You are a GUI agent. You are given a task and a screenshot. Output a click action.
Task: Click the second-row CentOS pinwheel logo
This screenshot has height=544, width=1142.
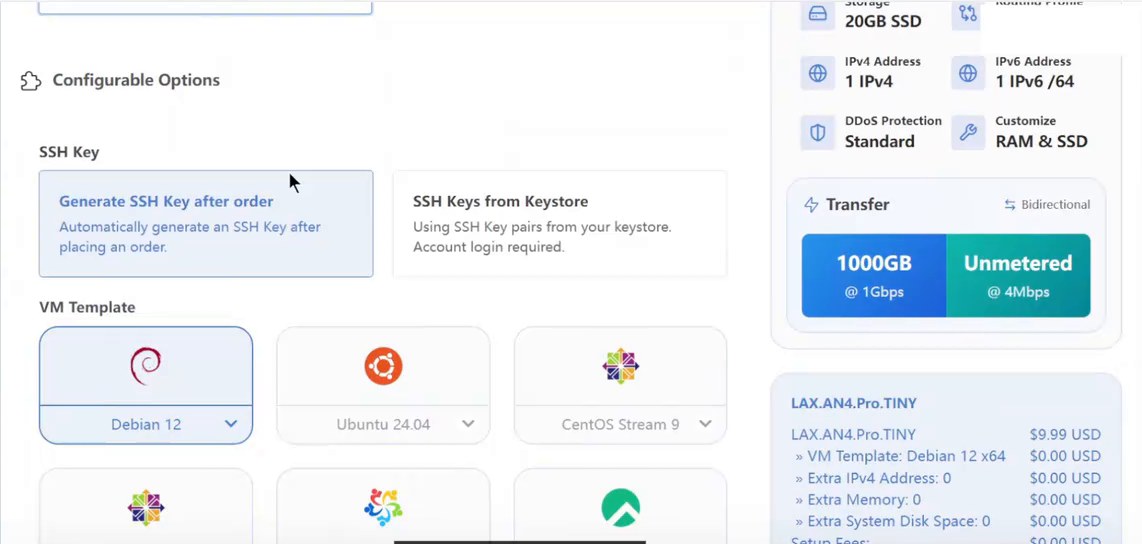click(x=146, y=507)
